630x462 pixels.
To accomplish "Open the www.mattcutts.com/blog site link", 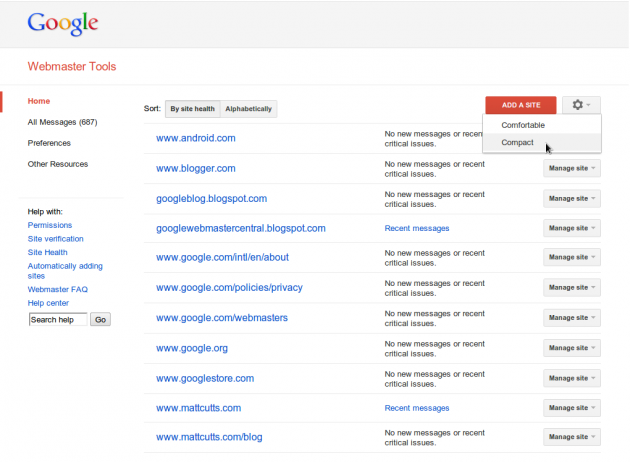I will tap(209, 437).
